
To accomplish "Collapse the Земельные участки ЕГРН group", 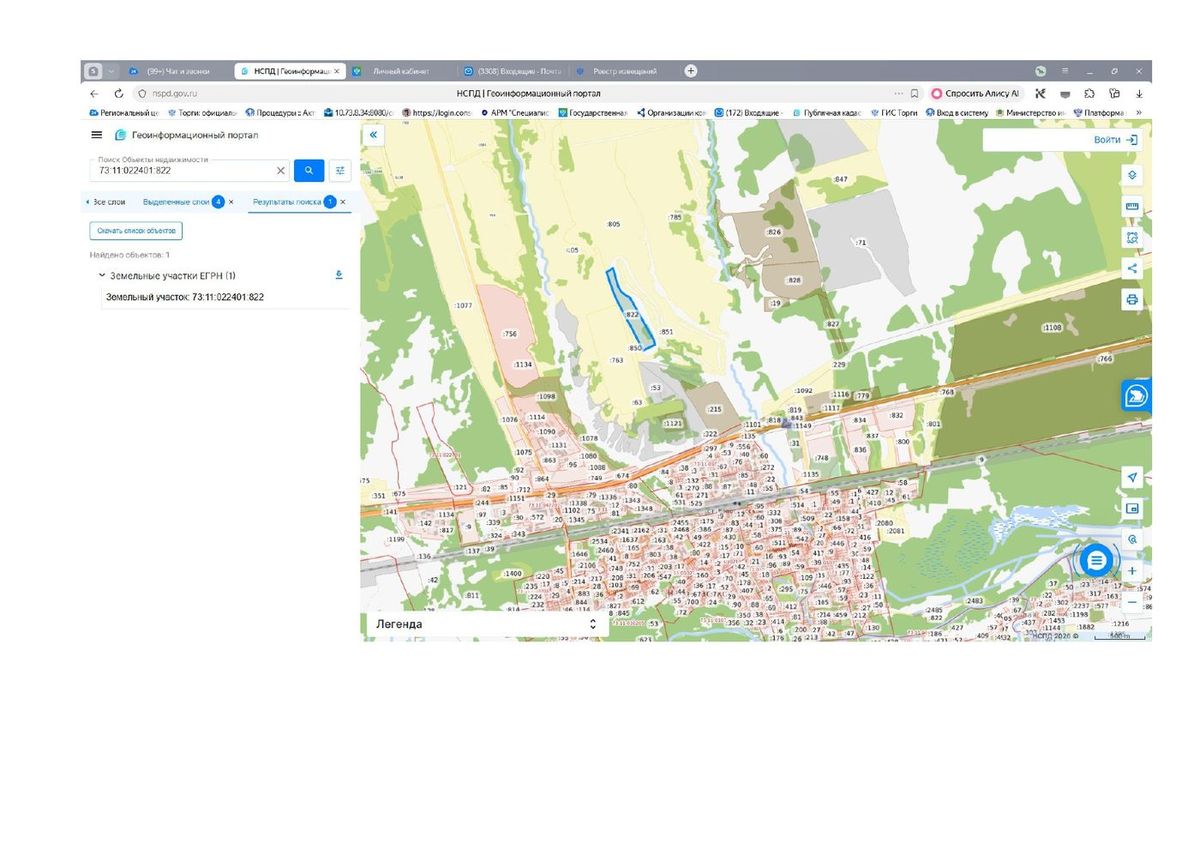I will 102,275.
